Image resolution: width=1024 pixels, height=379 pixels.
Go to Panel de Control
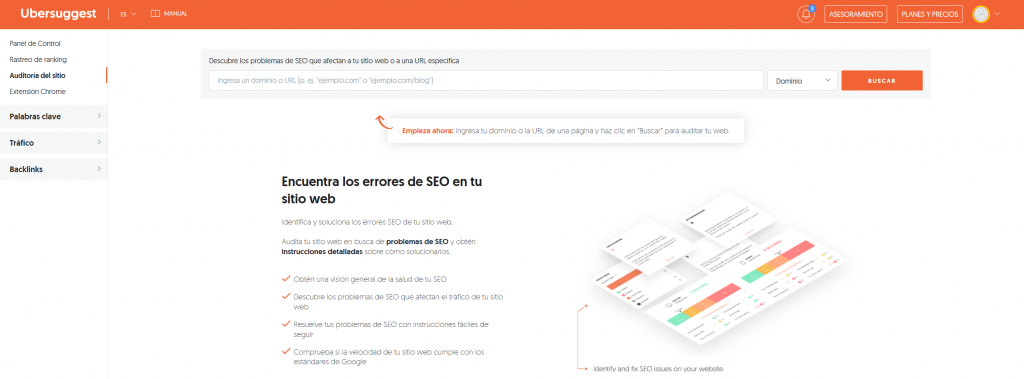click(35, 43)
